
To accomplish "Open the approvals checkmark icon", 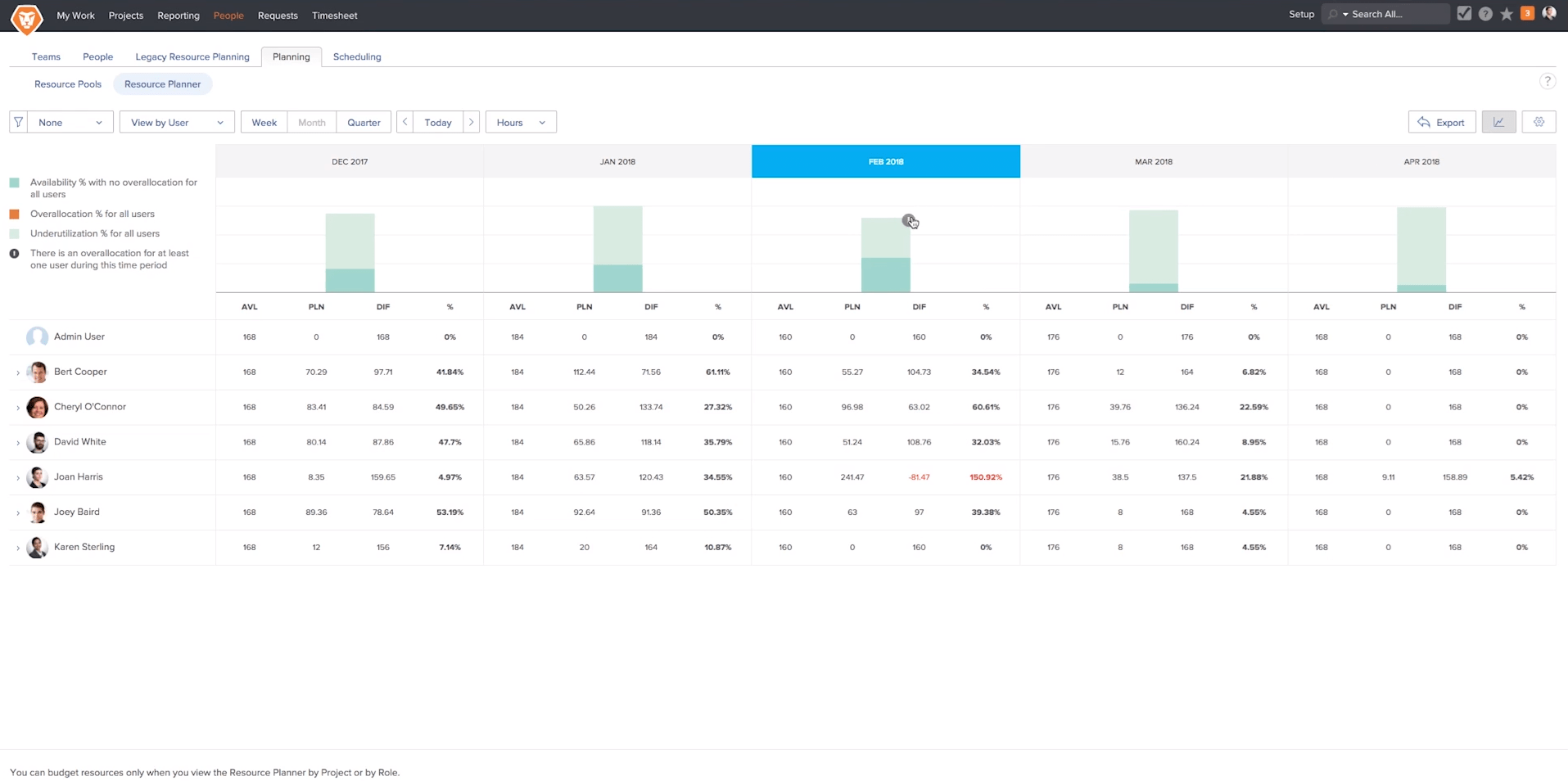I will pyautogui.click(x=1464, y=14).
